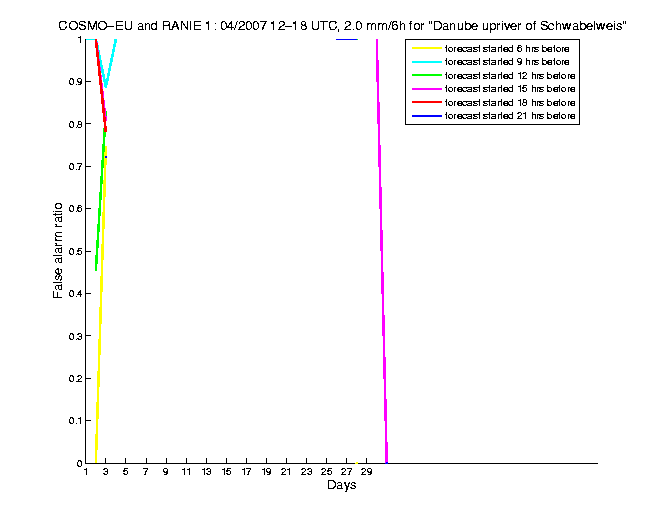Click the cyan curve near the plot top
This screenshot has width=660, height=520.
[x=106, y=82]
